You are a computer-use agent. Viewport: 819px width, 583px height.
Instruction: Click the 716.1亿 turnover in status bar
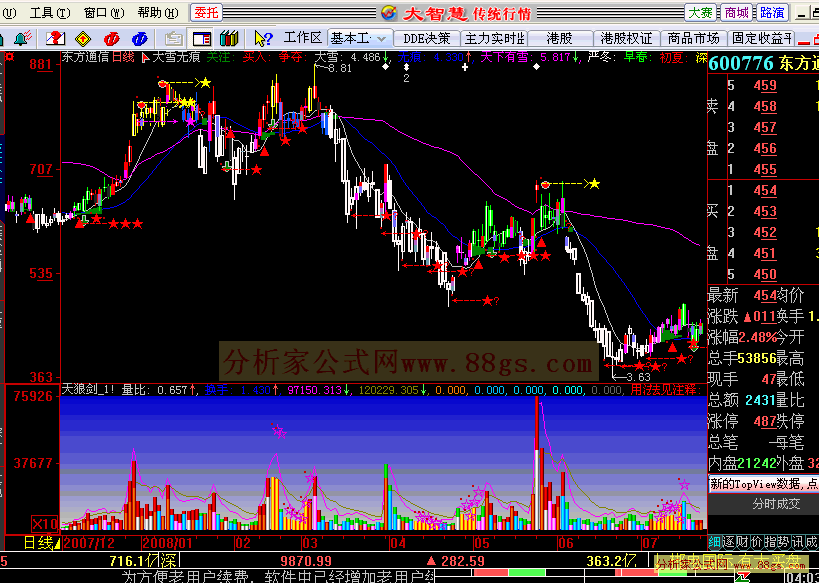pos(134,561)
